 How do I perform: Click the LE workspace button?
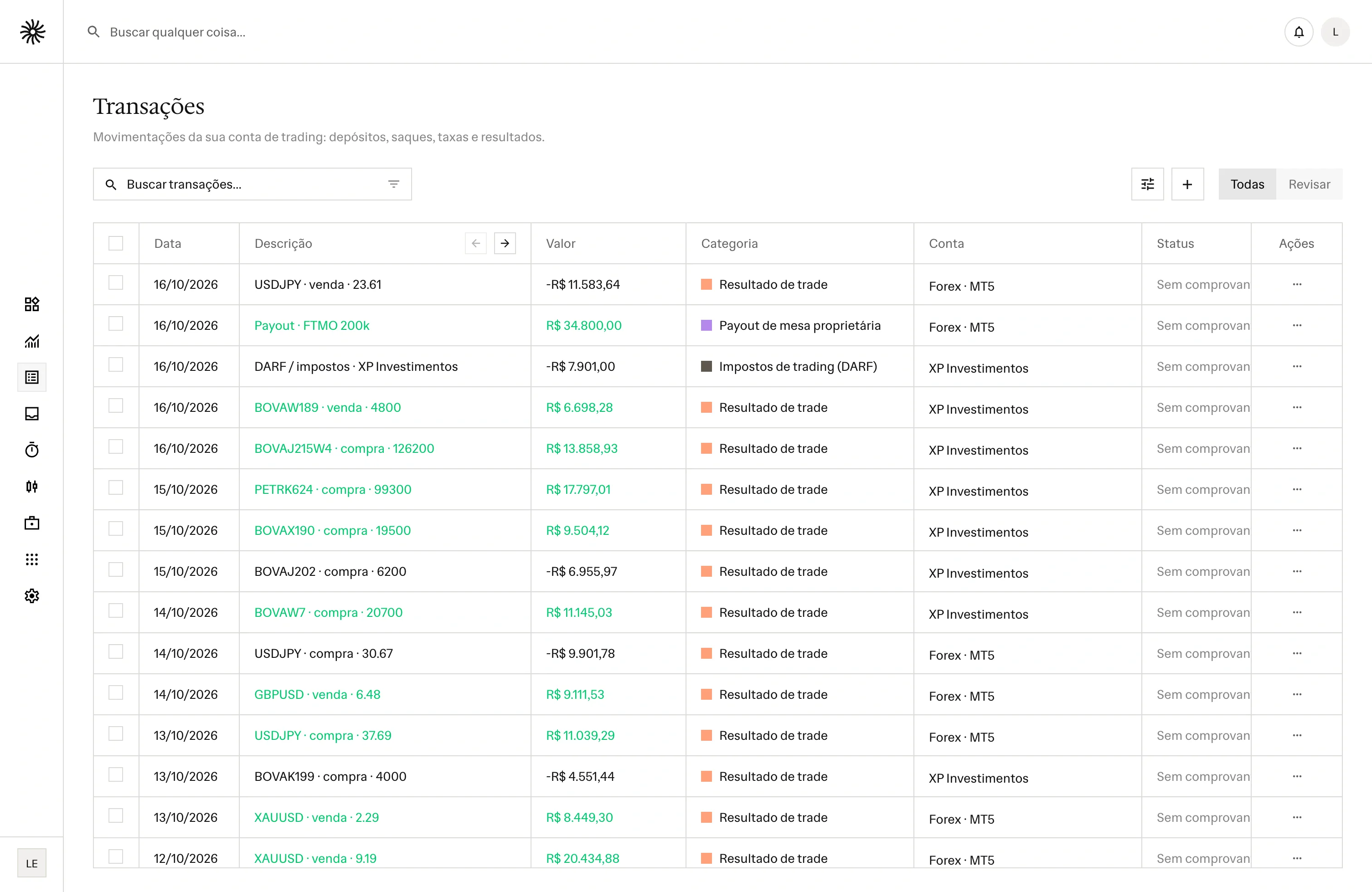click(32, 863)
